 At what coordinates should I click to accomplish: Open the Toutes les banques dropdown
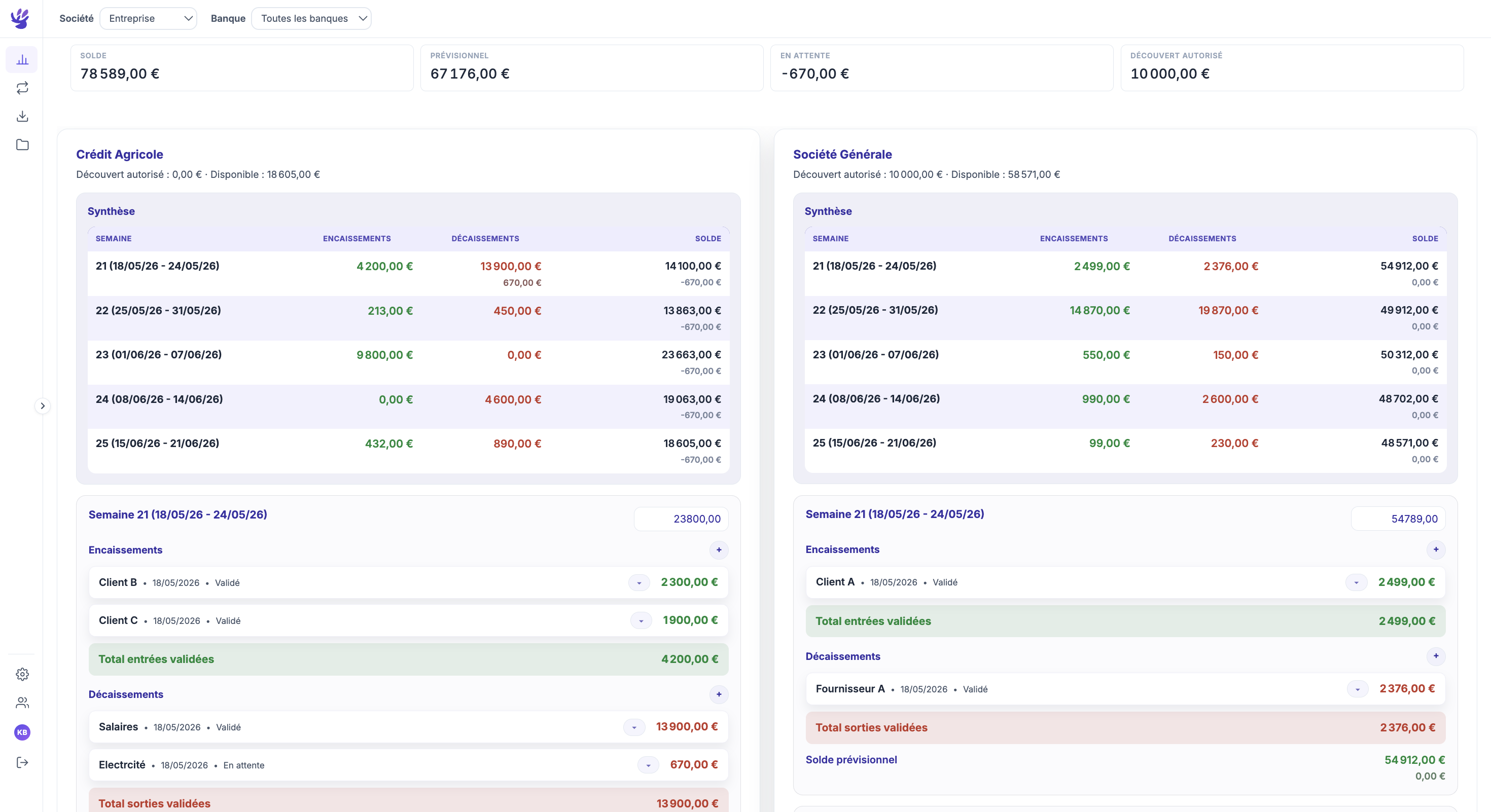click(x=311, y=19)
